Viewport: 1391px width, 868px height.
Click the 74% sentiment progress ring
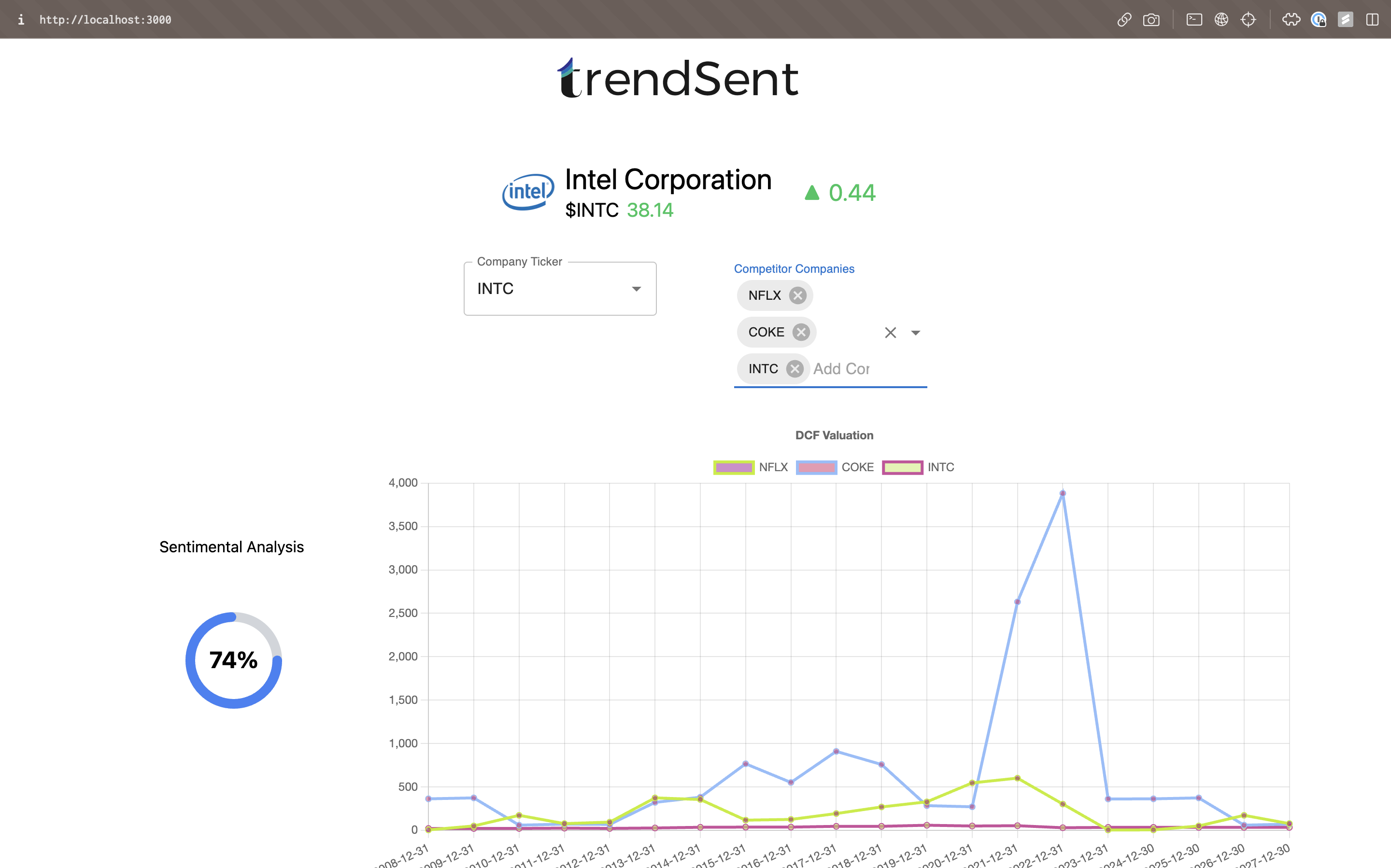(234, 660)
